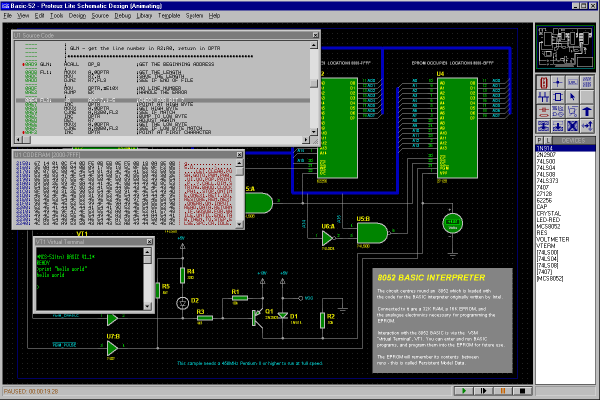Click the Q1 transistor component
600x400 pixels.
(257, 318)
